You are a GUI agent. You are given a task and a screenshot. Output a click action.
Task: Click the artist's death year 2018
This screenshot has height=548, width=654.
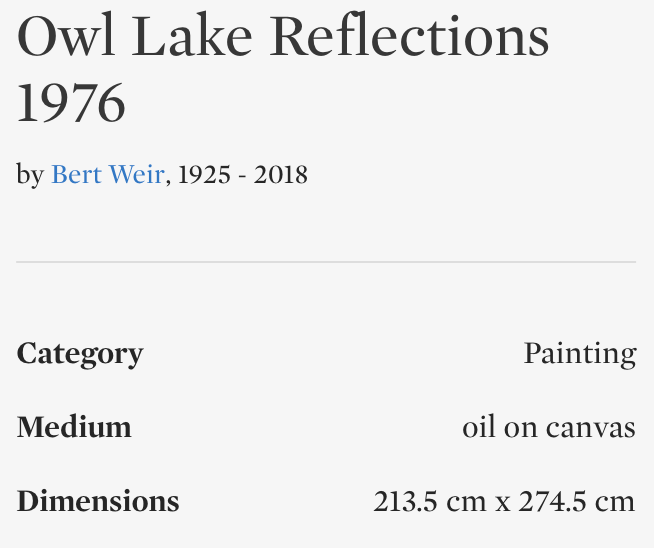[281, 176]
